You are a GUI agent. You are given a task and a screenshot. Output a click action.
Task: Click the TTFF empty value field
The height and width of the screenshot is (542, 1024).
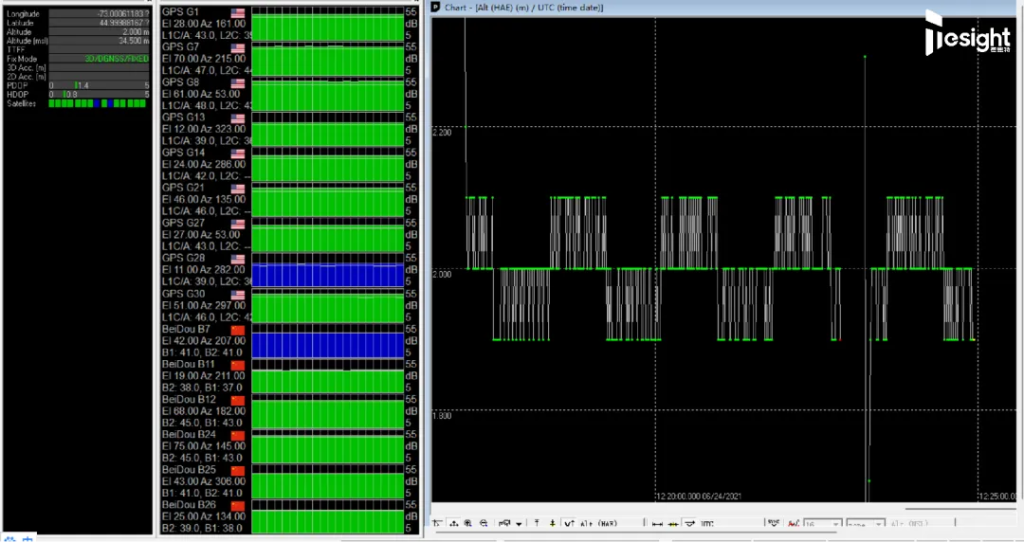coord(99,50)
